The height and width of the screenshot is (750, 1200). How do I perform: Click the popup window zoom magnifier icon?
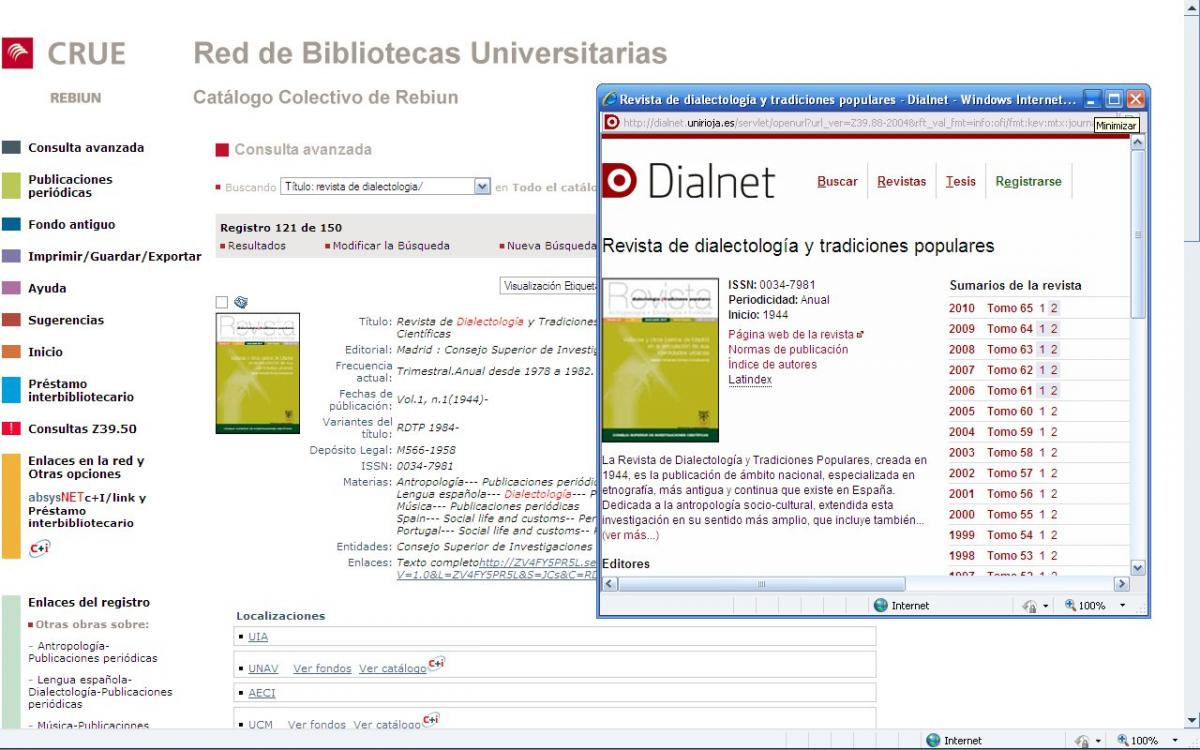pyautogui.click(x=1070, y=605)
